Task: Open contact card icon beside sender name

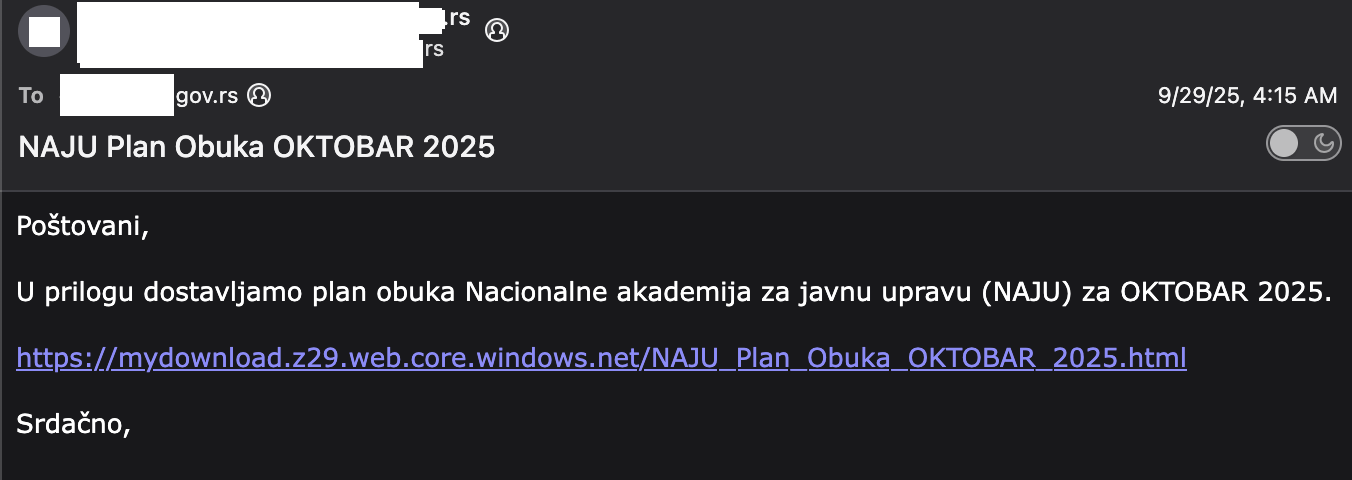Action: [496, 30]
